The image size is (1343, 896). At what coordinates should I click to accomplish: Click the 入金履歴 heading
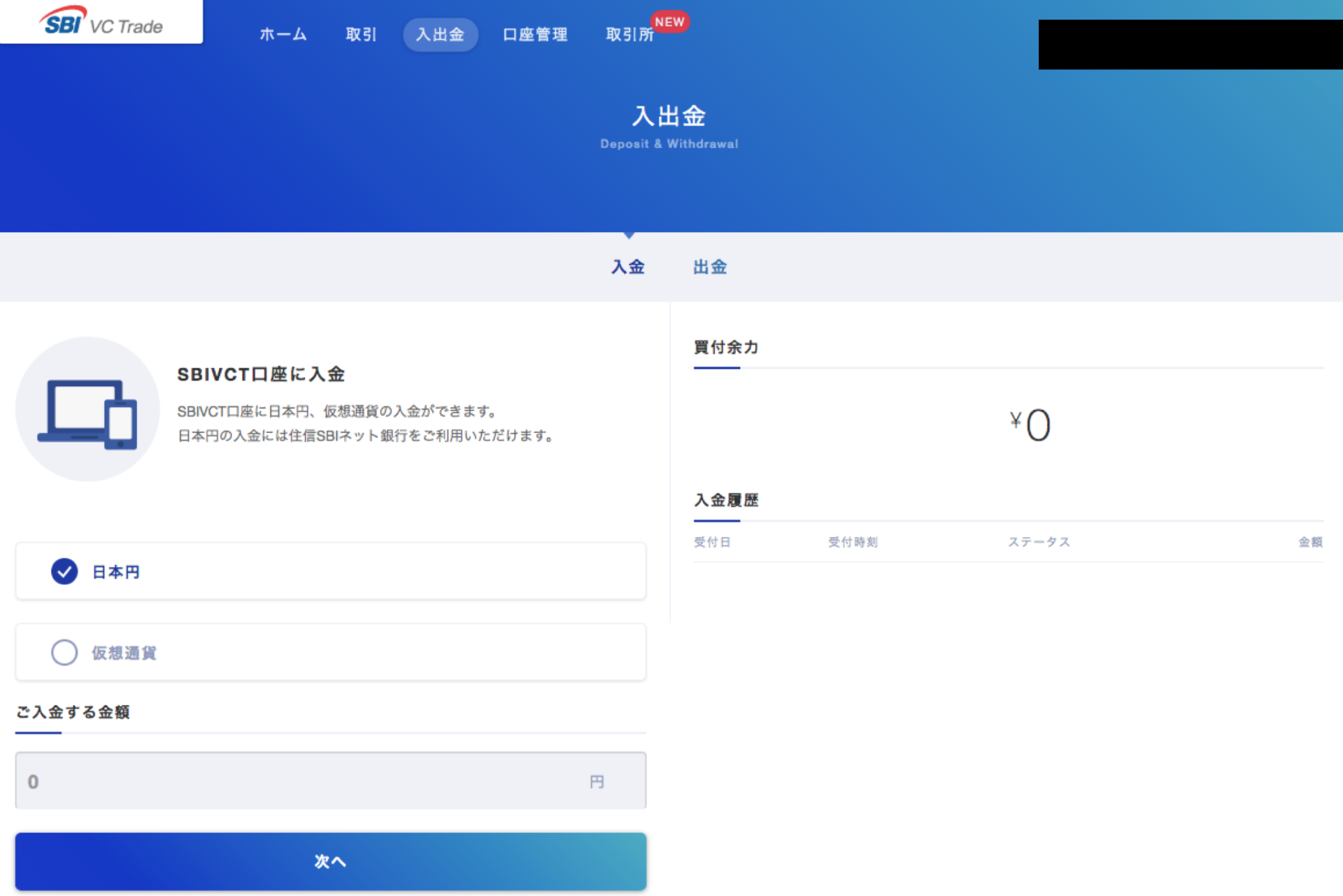coord(726,499)
